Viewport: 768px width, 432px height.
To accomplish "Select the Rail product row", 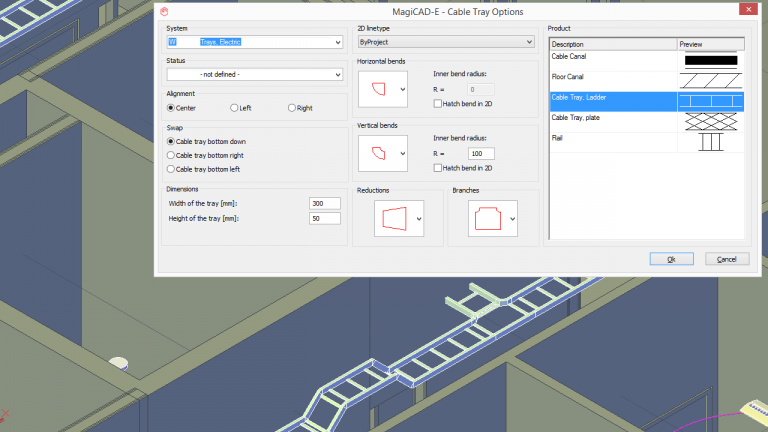I will click(x=647, y=143).
